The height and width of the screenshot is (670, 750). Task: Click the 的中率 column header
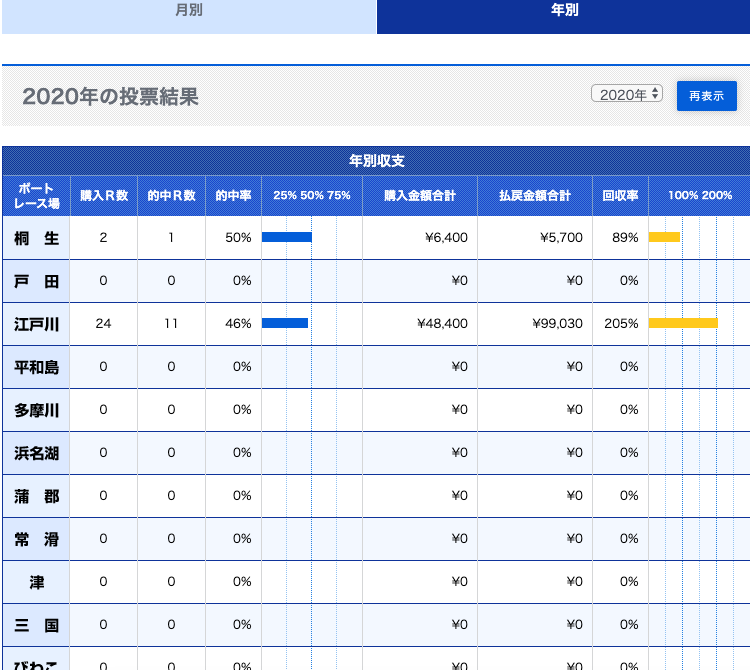point(233,196)
